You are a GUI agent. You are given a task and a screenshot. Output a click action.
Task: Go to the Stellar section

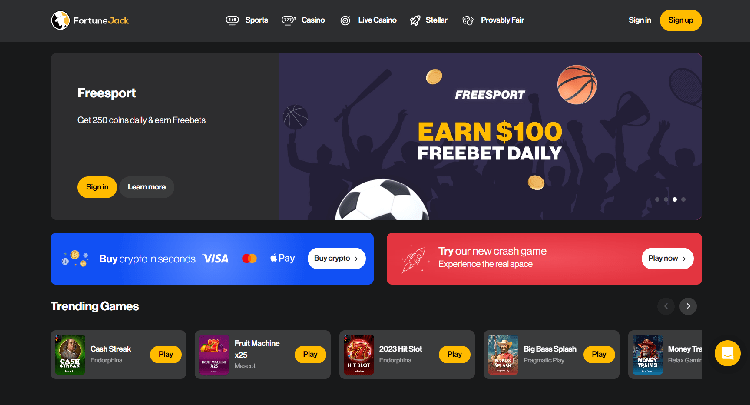tap(429, 20)
